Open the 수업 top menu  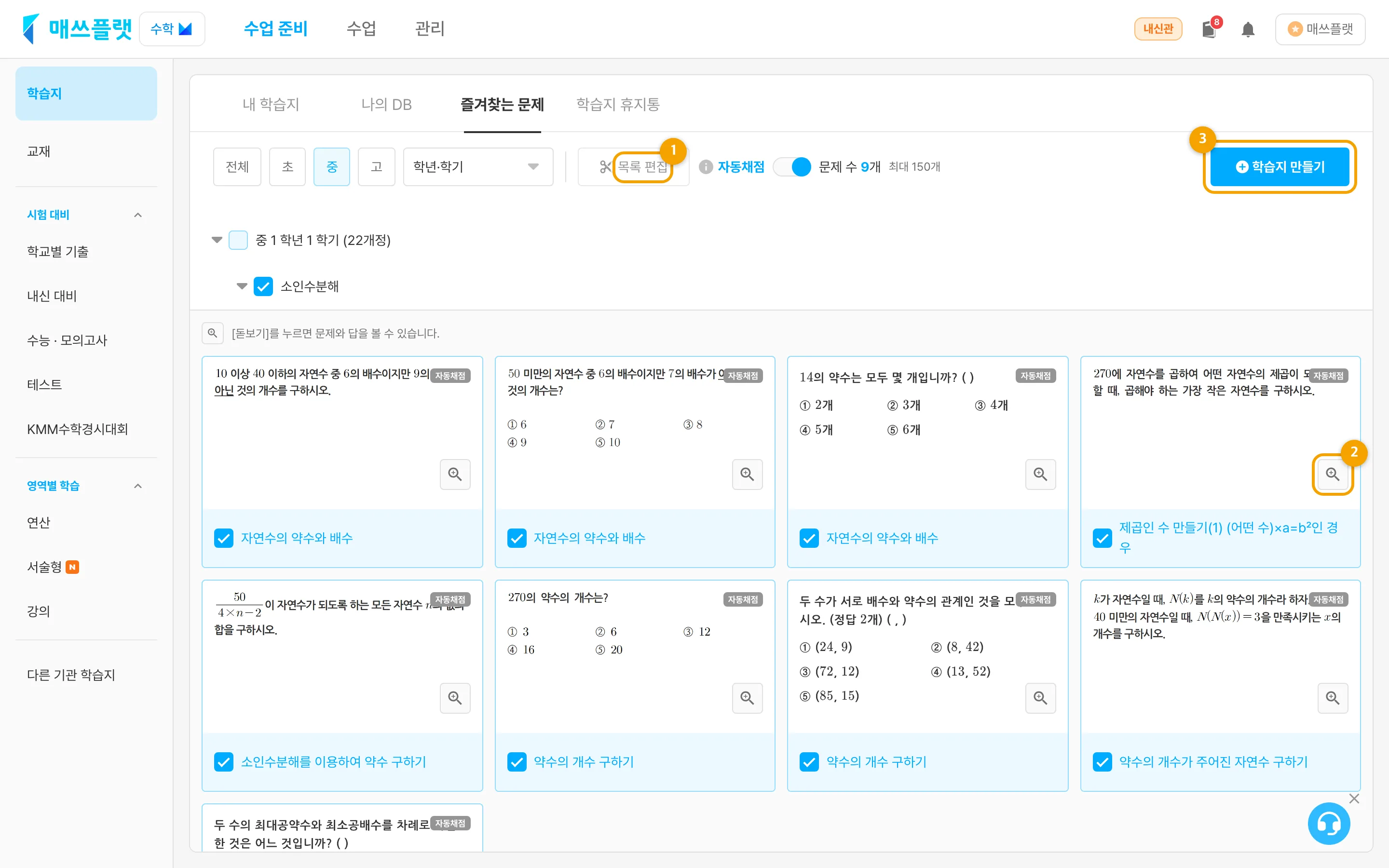click(362, 29)
